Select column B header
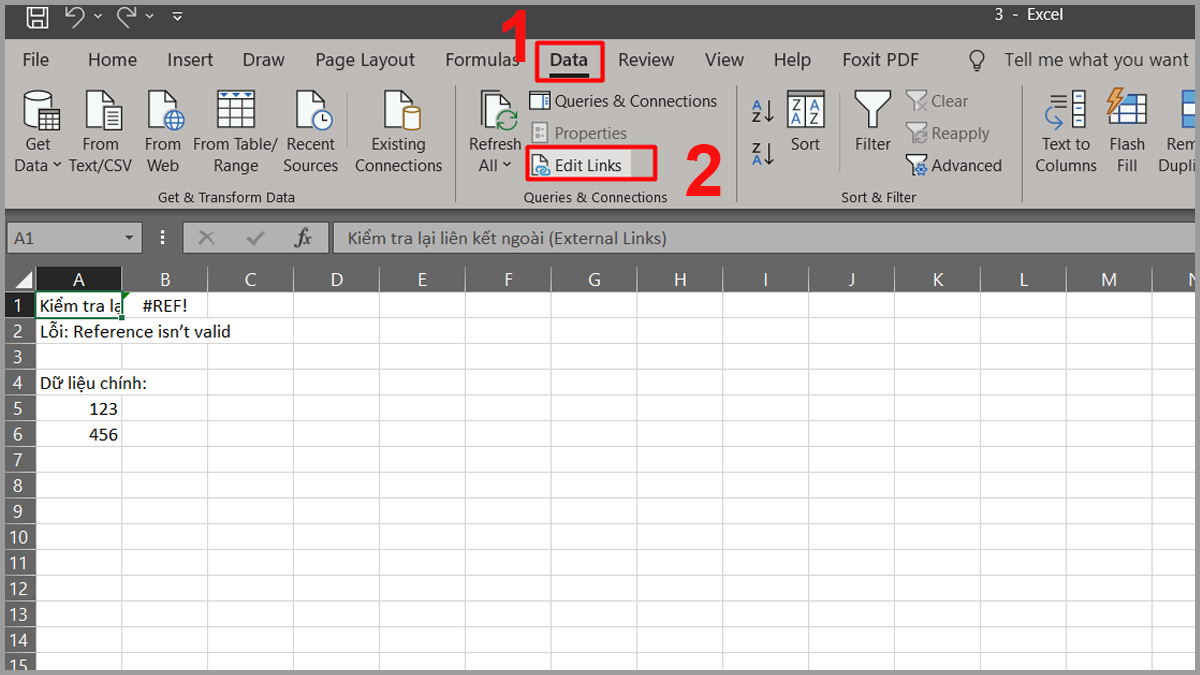1200x675 pixels. coord(165,280)
